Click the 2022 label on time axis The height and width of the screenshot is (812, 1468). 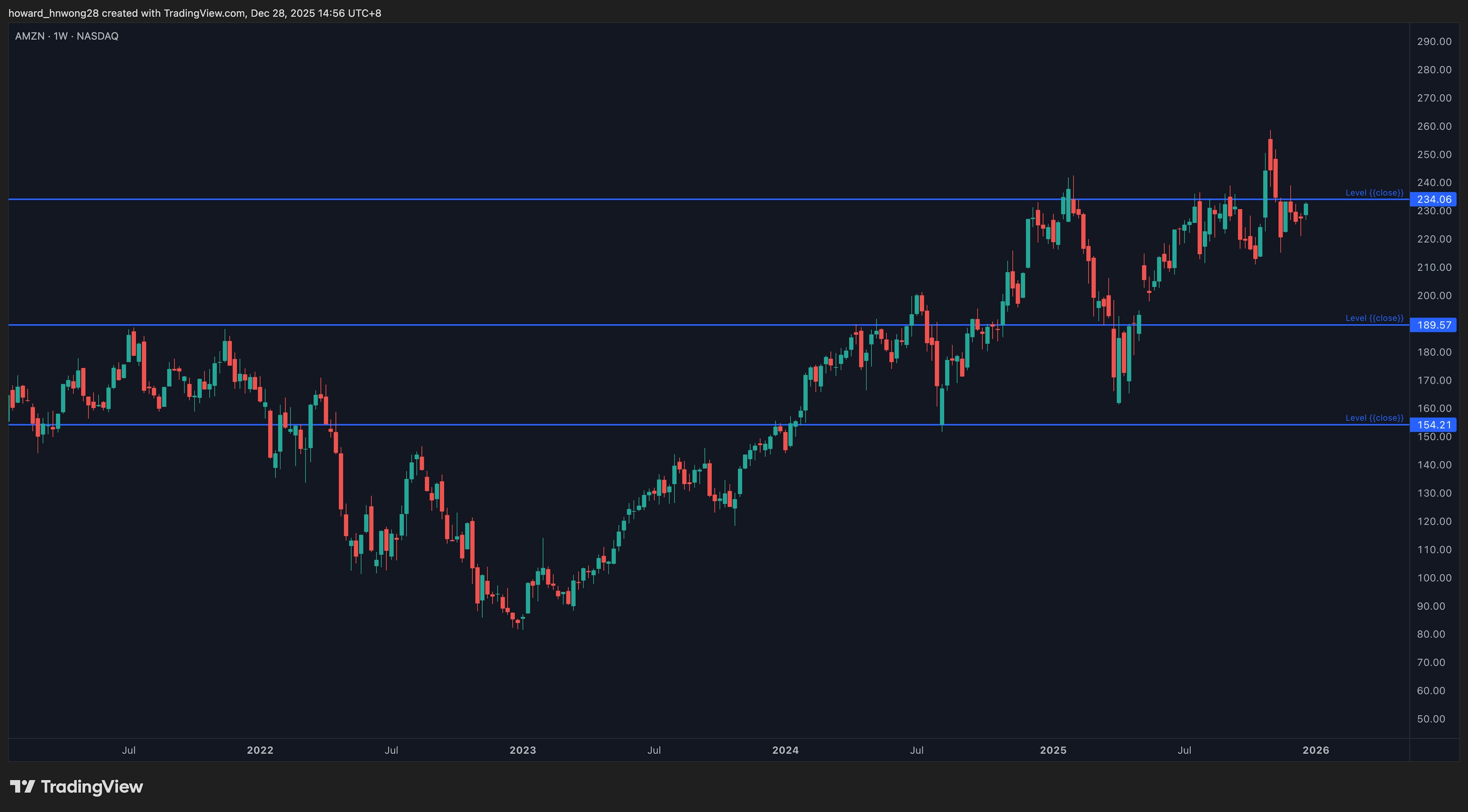click(x=260, y=750)
